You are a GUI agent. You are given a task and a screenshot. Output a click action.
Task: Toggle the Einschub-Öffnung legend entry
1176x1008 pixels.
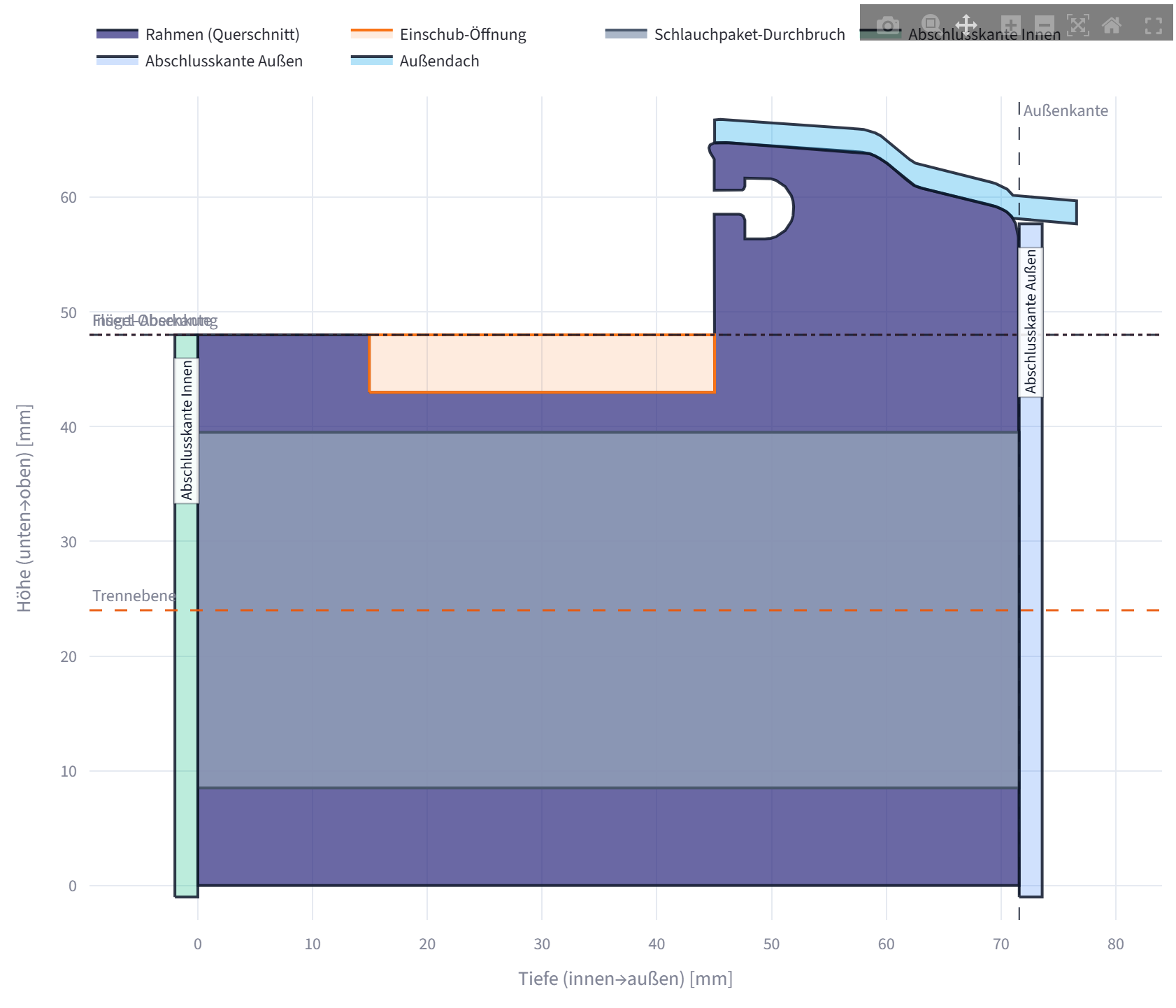click(438, 34)
